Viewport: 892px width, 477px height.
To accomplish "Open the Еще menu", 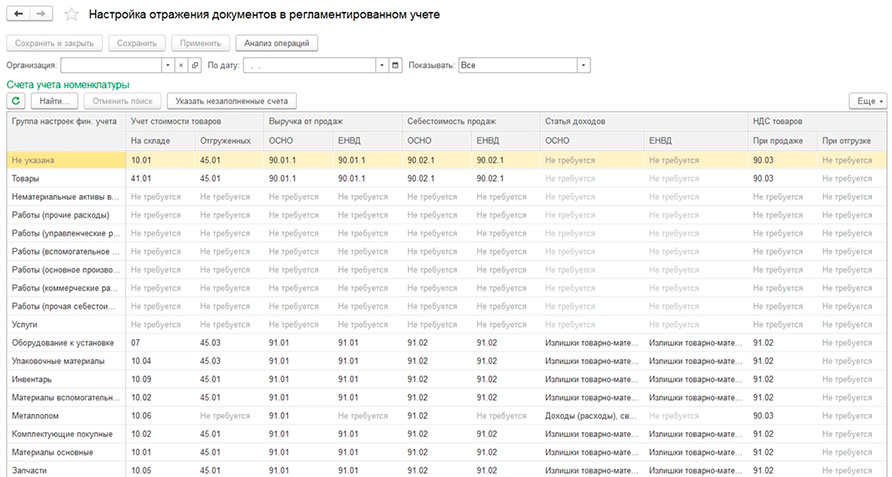I will pos(868,101).
